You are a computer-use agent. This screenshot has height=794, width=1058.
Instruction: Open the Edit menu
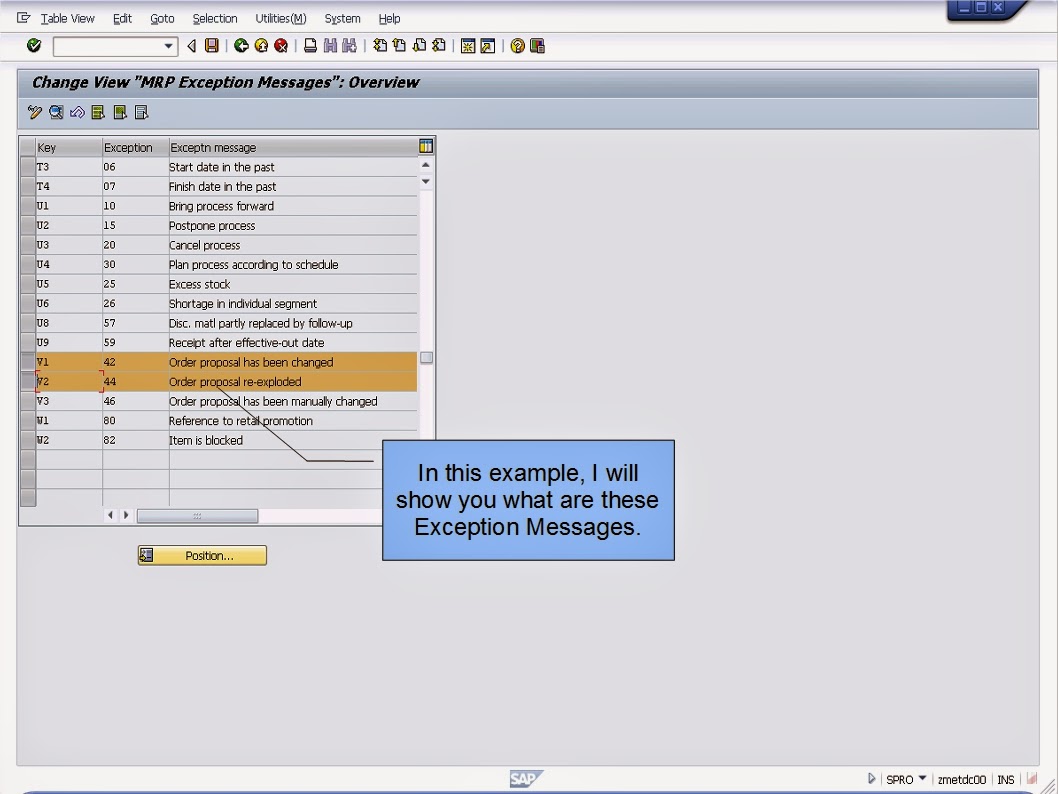122,19
